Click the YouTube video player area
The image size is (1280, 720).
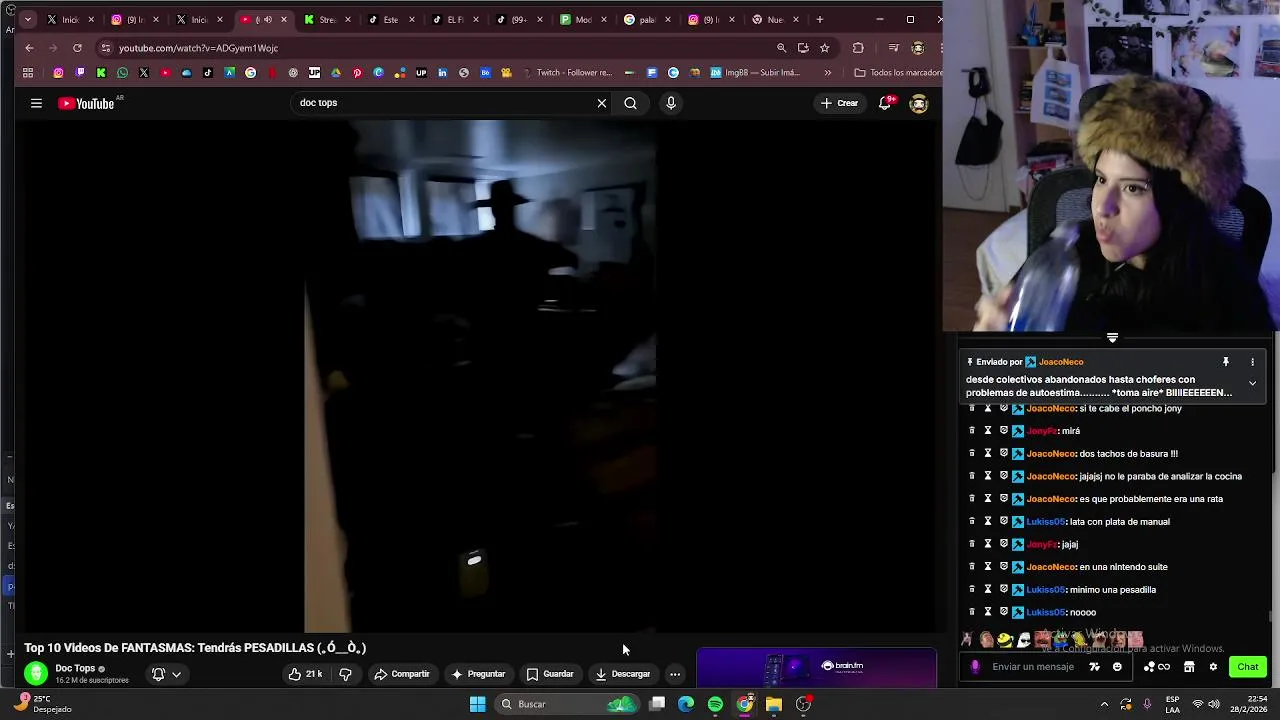tap(480, 376)
